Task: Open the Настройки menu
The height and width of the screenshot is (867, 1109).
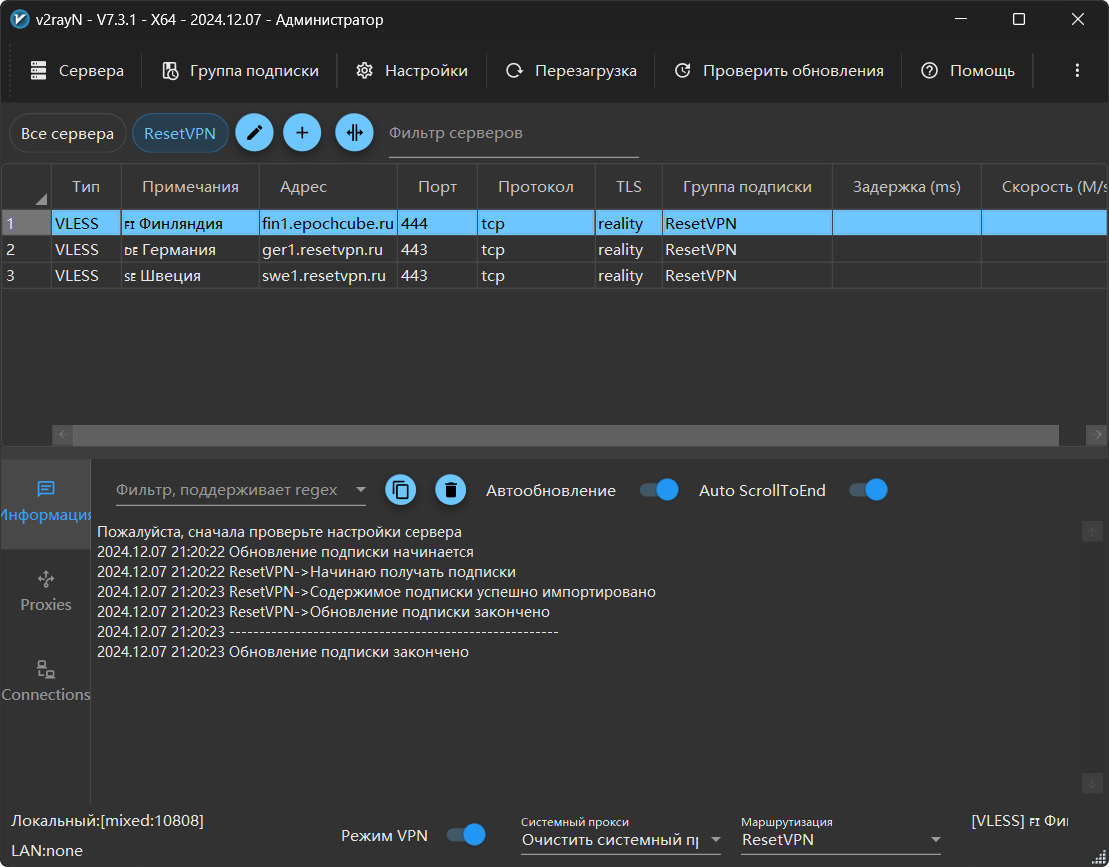Action: 412,71
